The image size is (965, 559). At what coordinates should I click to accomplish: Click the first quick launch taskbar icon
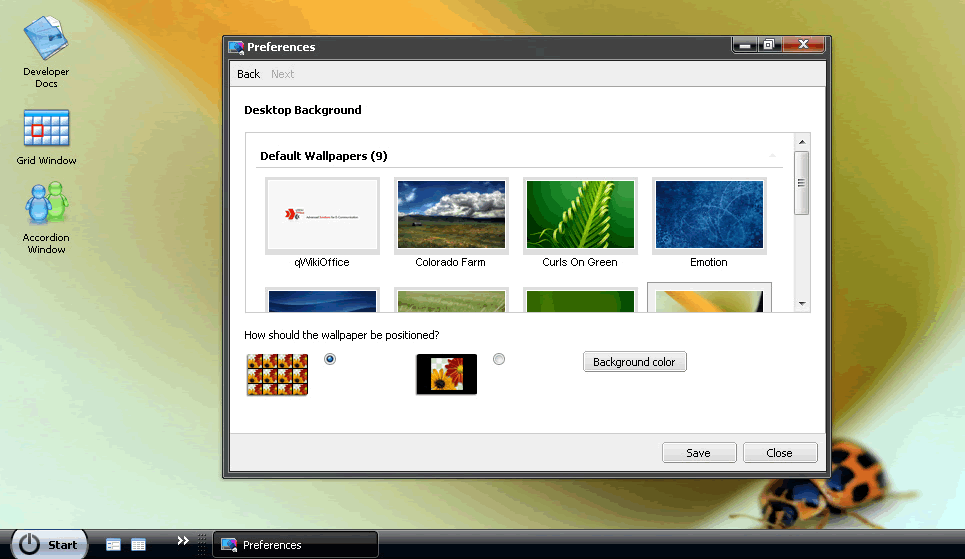pyautogui.click(x=114, y=545)
